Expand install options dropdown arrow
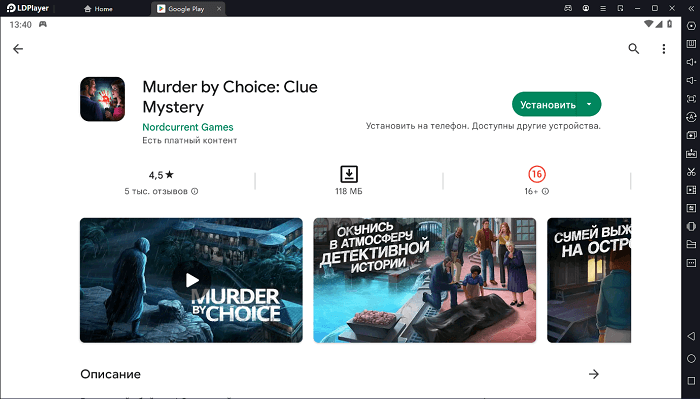 [x=589, y=104]
